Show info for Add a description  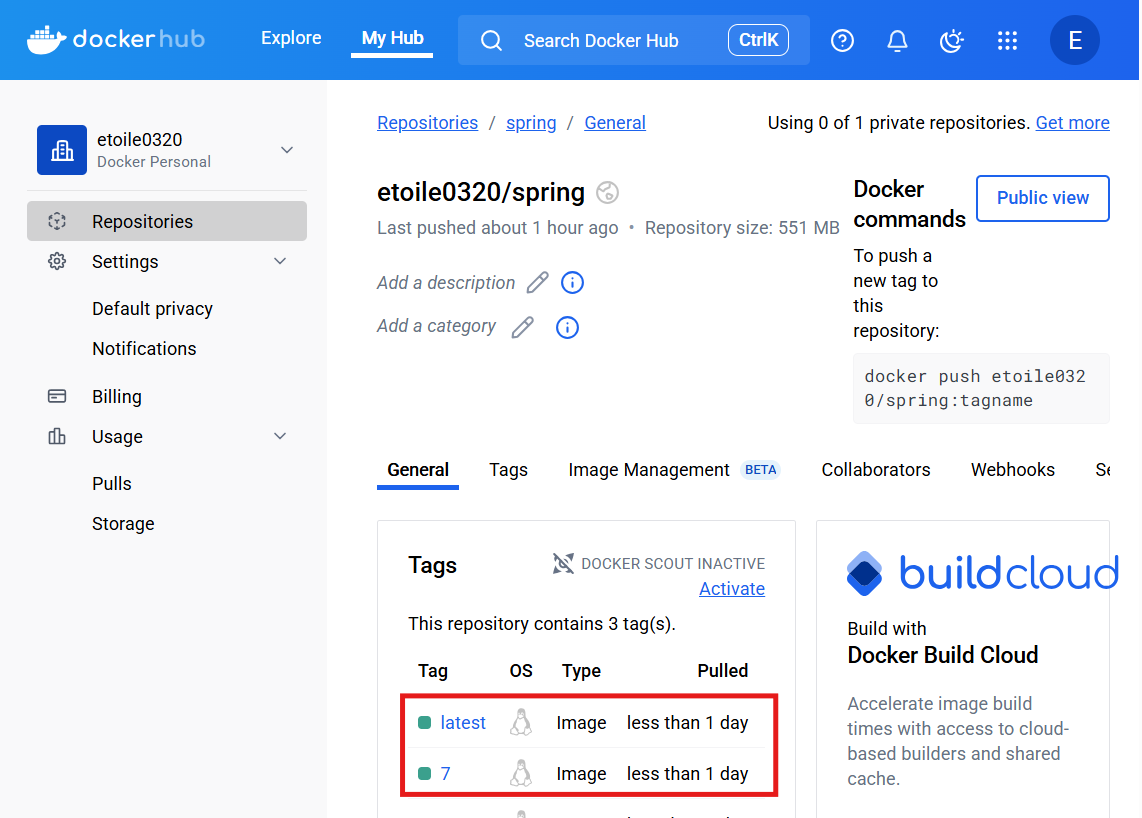(x=572, y=283)
